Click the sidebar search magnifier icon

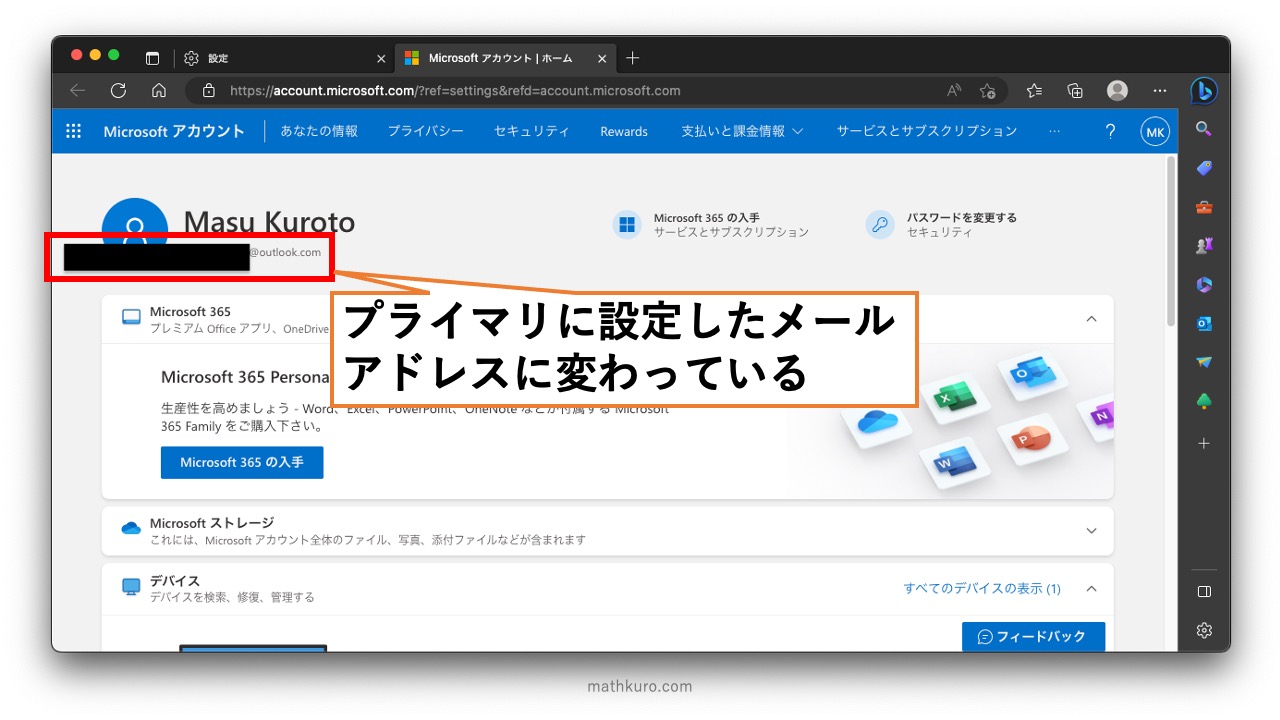(1204, 129)
